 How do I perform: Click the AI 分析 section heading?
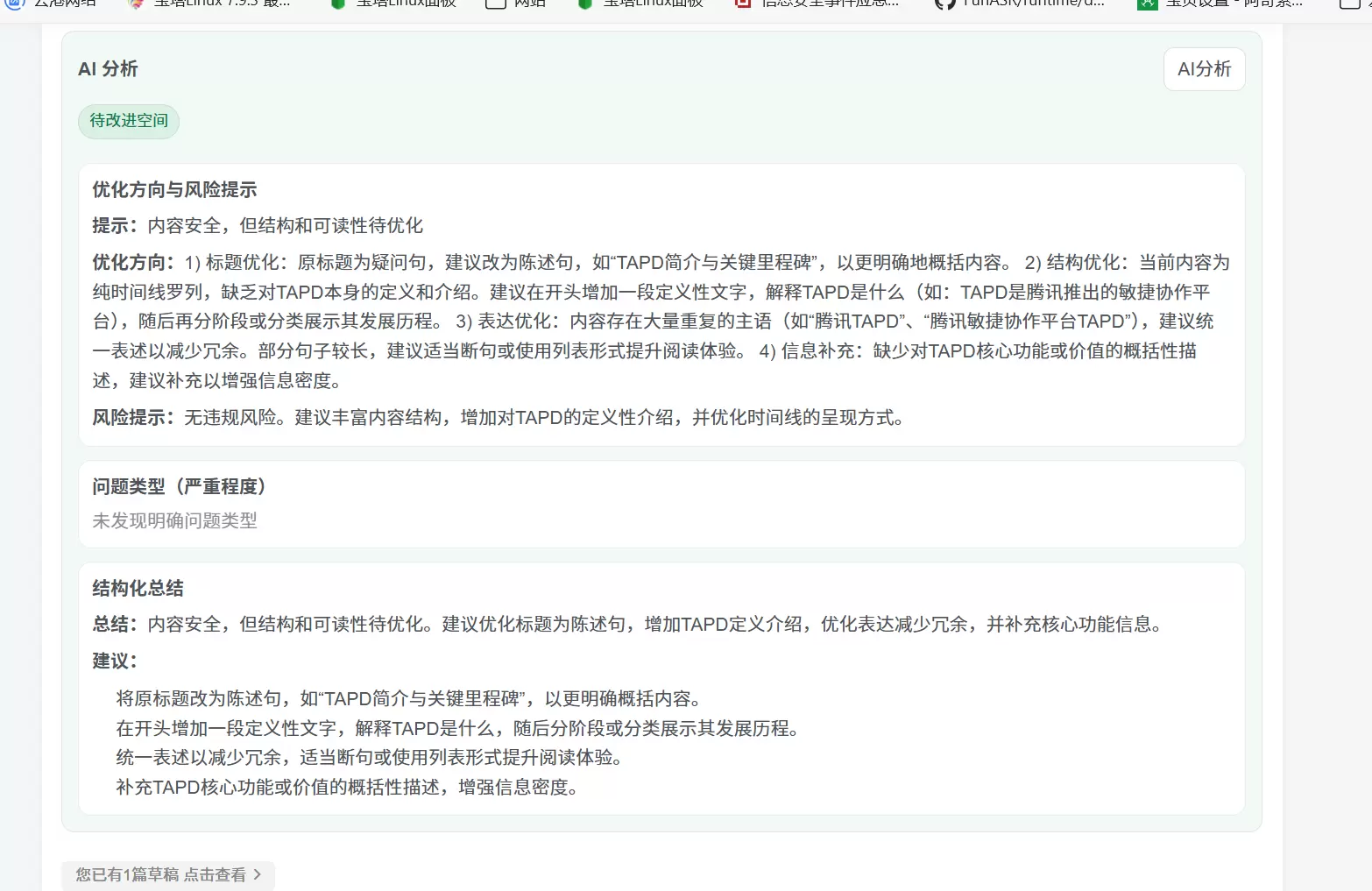[108, 69]
